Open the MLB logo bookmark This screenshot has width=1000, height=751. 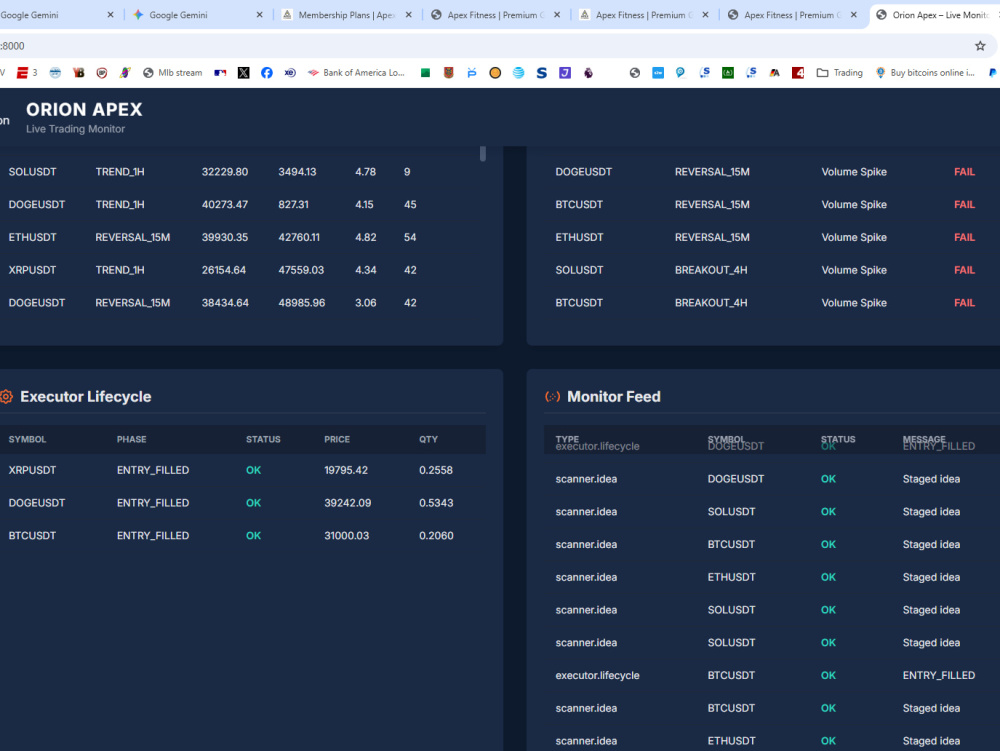(x=220, y=73)
